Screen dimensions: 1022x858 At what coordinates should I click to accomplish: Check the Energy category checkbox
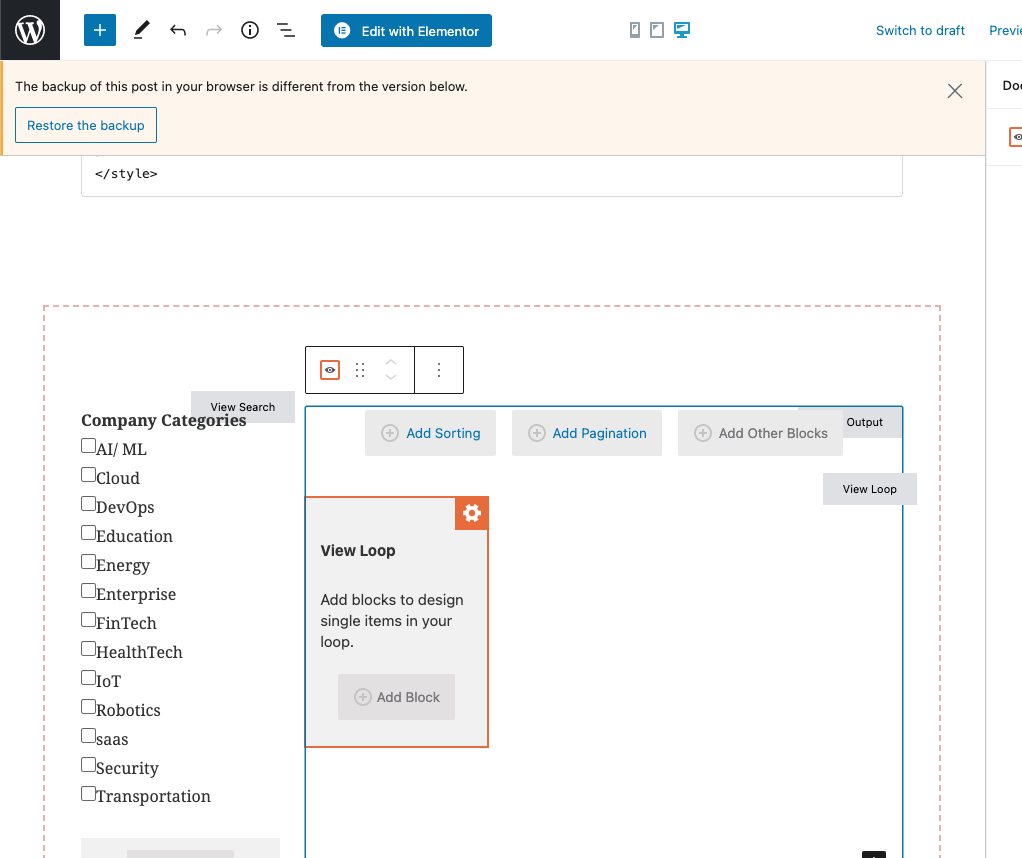pos(89,561)
